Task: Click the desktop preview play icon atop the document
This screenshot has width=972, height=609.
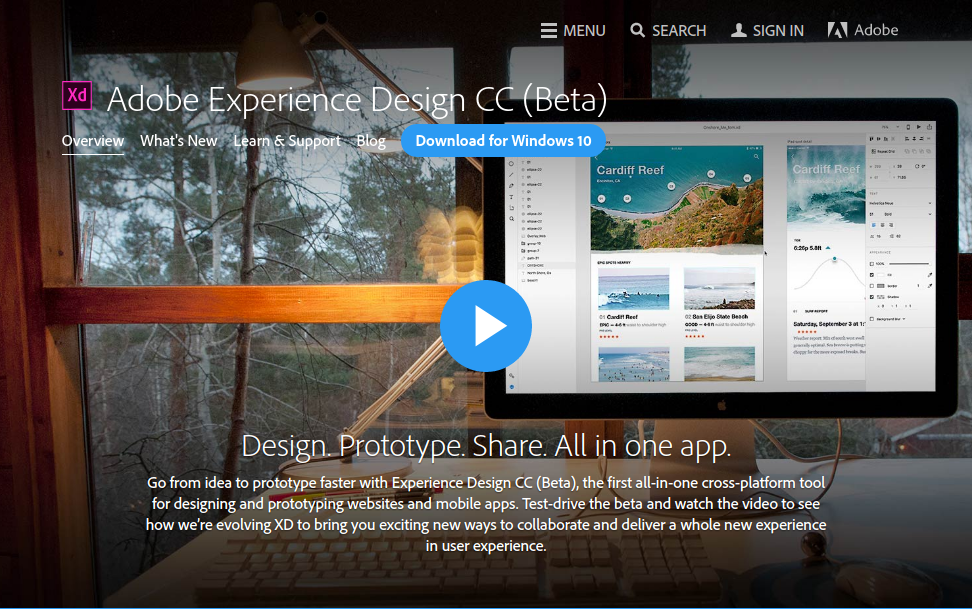Action: click(918, 126)
